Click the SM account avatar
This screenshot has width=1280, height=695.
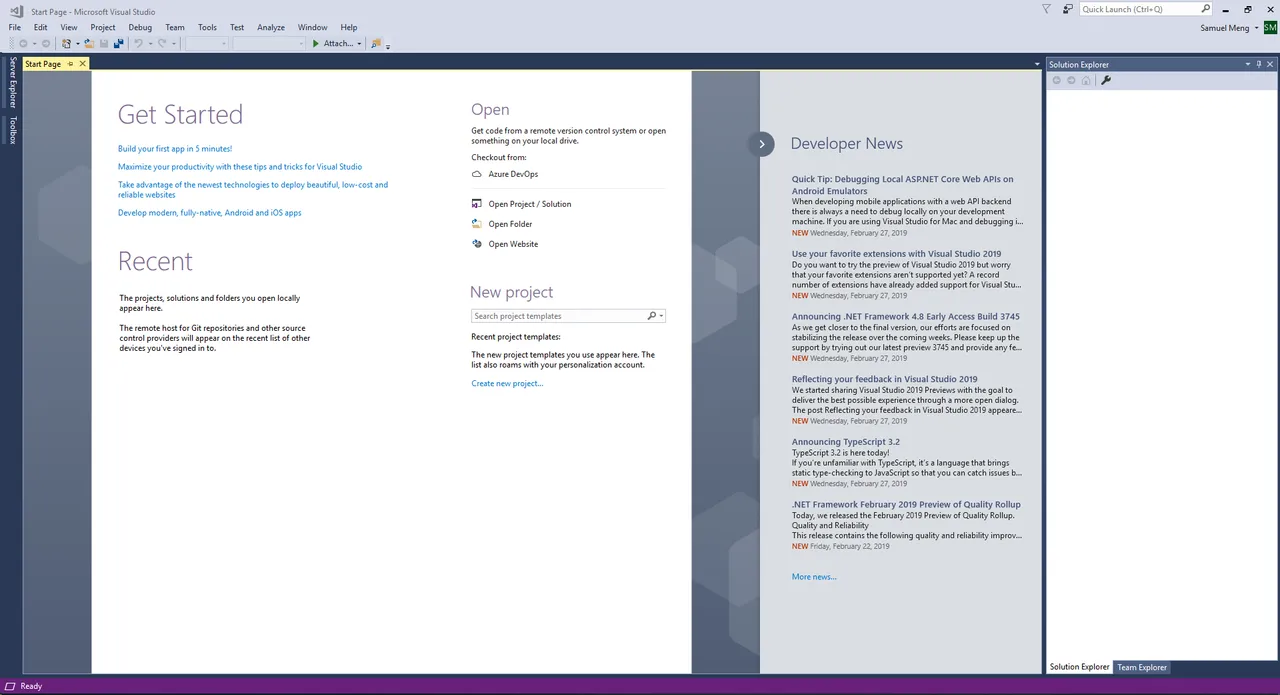(x=1270, y=28)
